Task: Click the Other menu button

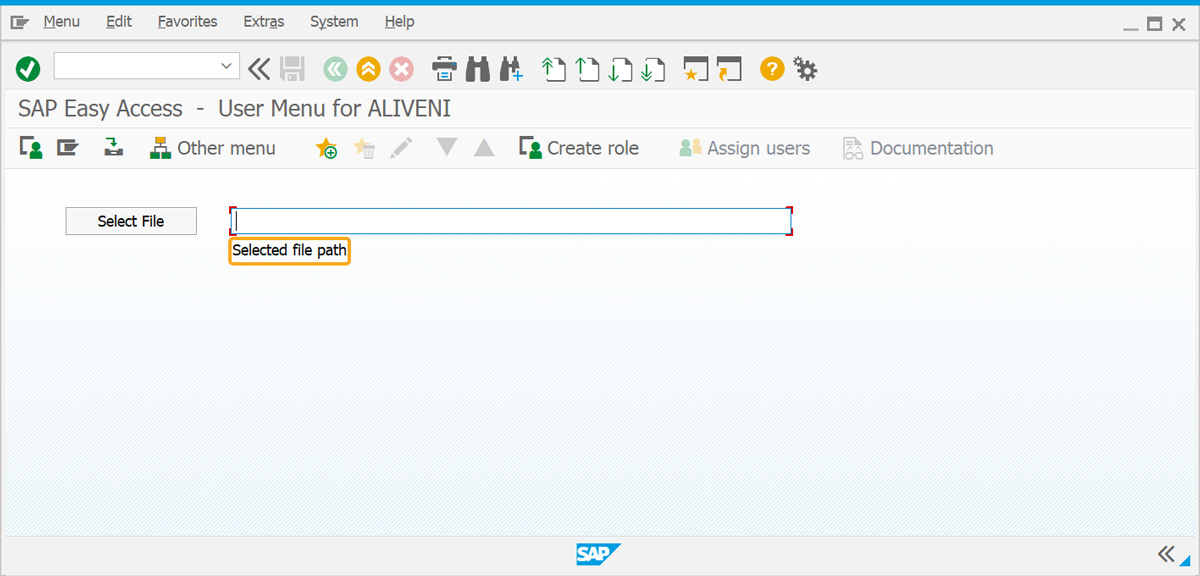Action: tap(212, 148)
